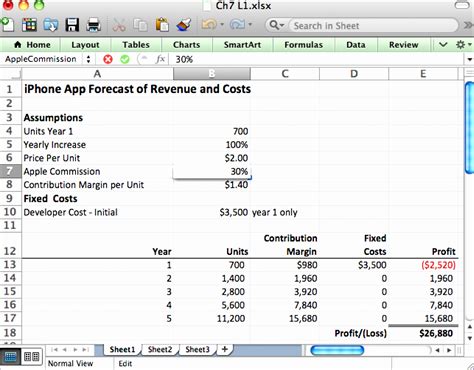Screen dimensions: 474x370
Task: Switch to the Formulas tab
Action: (303, 45)
